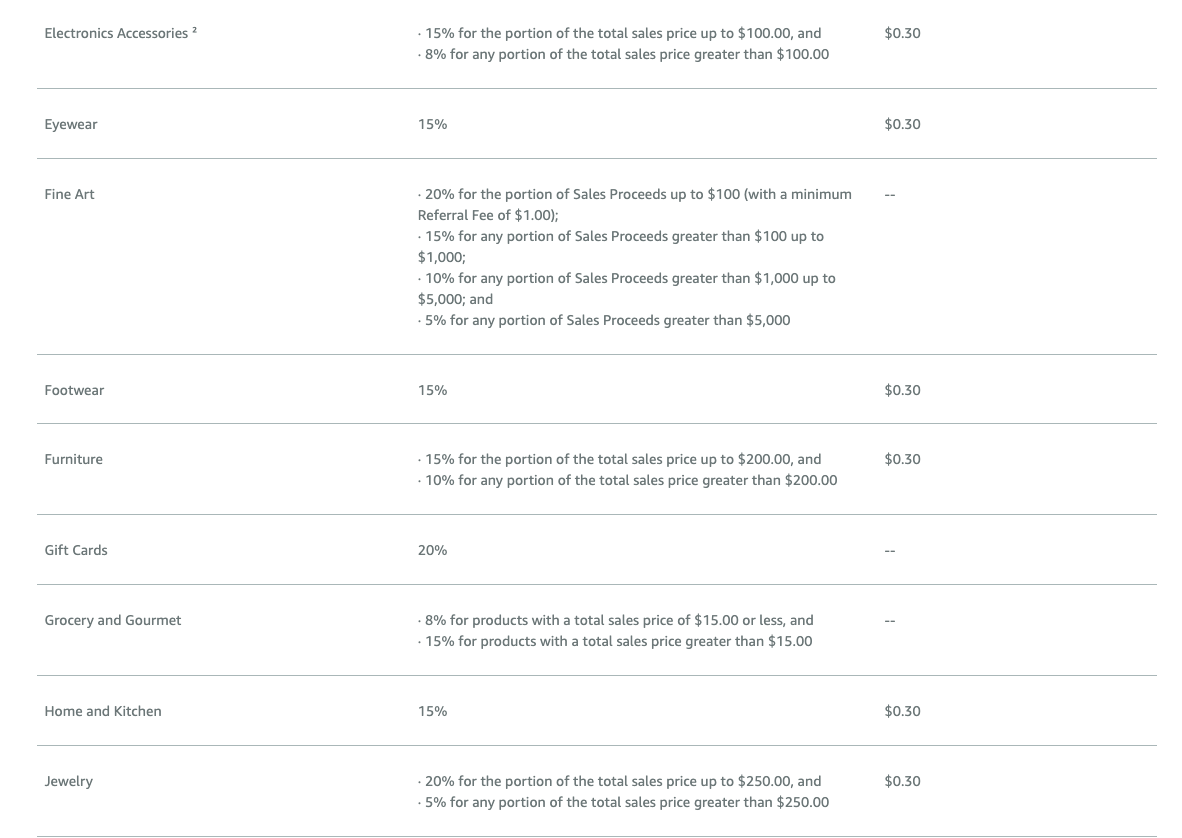Click the Grocery 8% for $15.00 or less line
1182x838 pixels.
tap(616, 620)
